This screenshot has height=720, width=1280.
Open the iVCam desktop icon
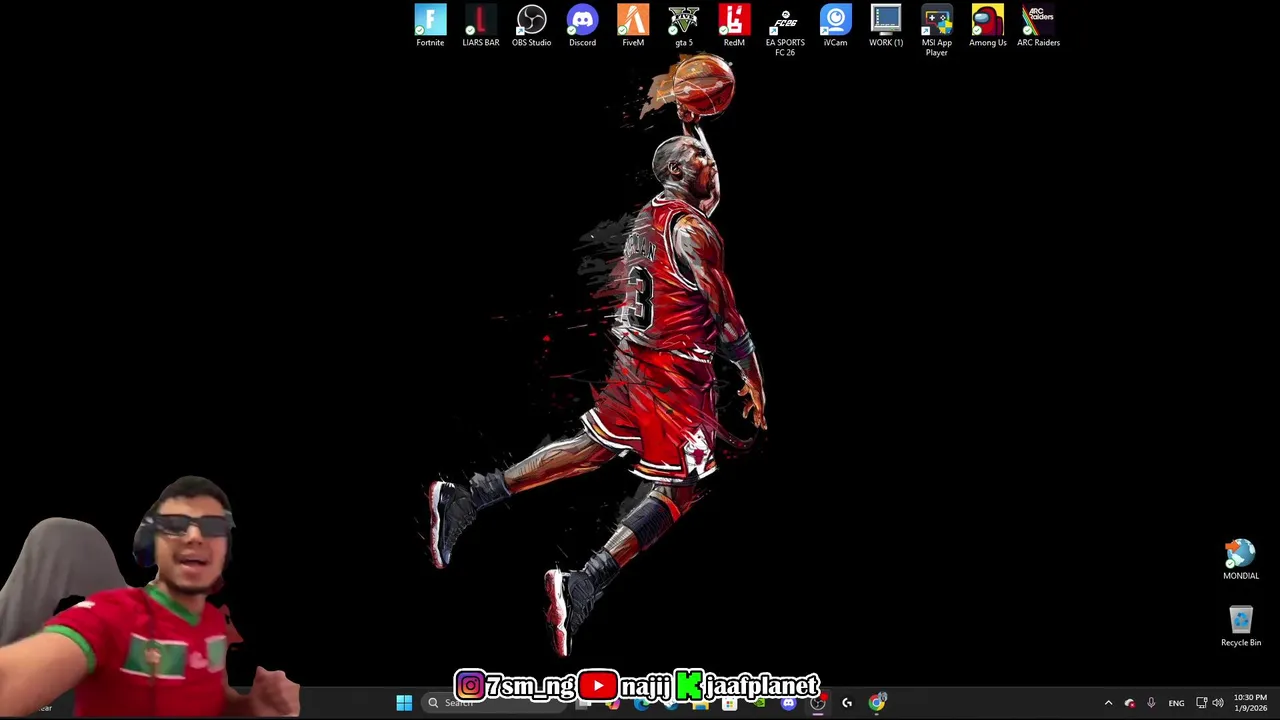pyautogui.click(x=835, y=26)
